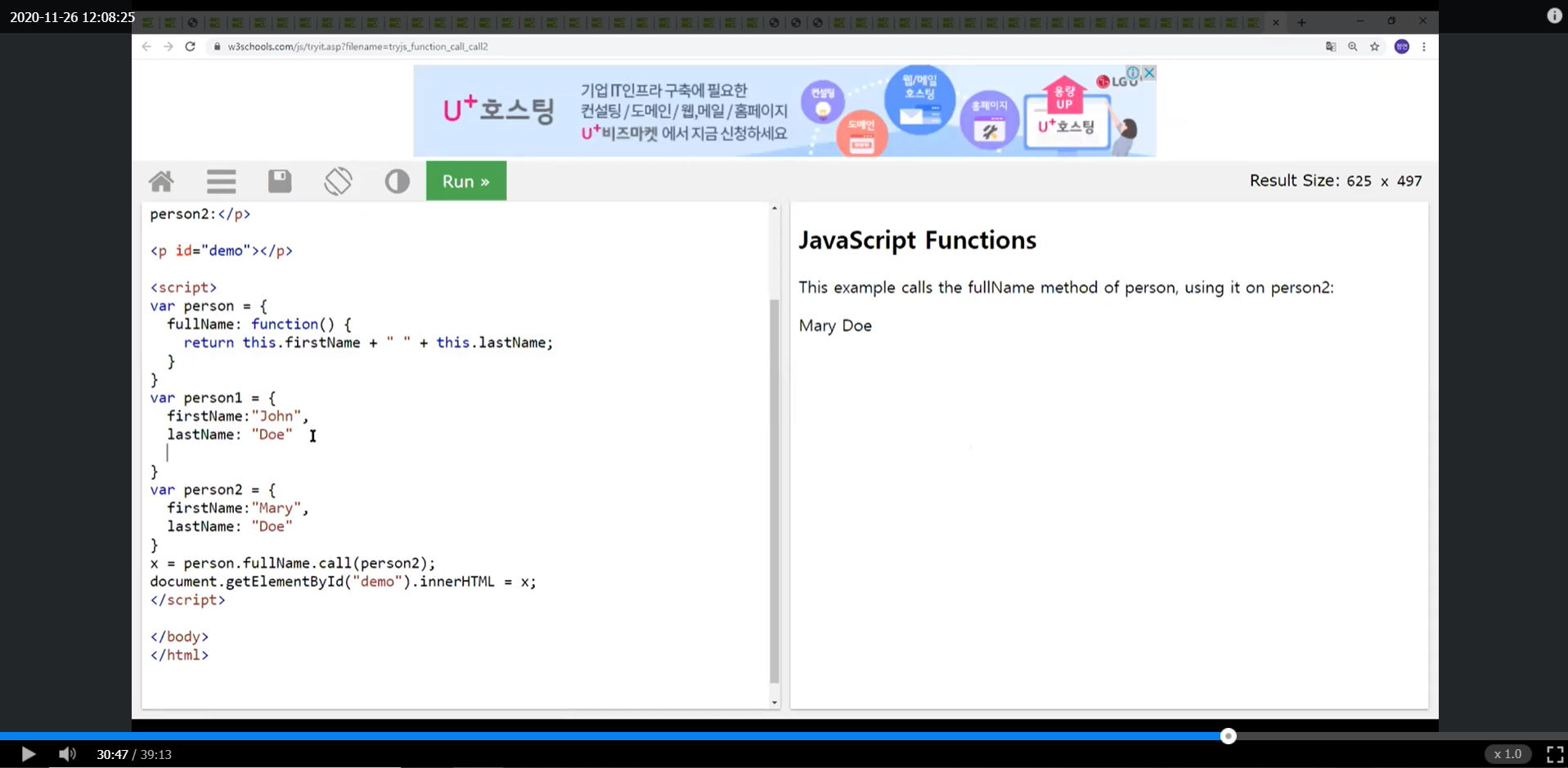
Task: Play the video recording
Action: [28, 754]
